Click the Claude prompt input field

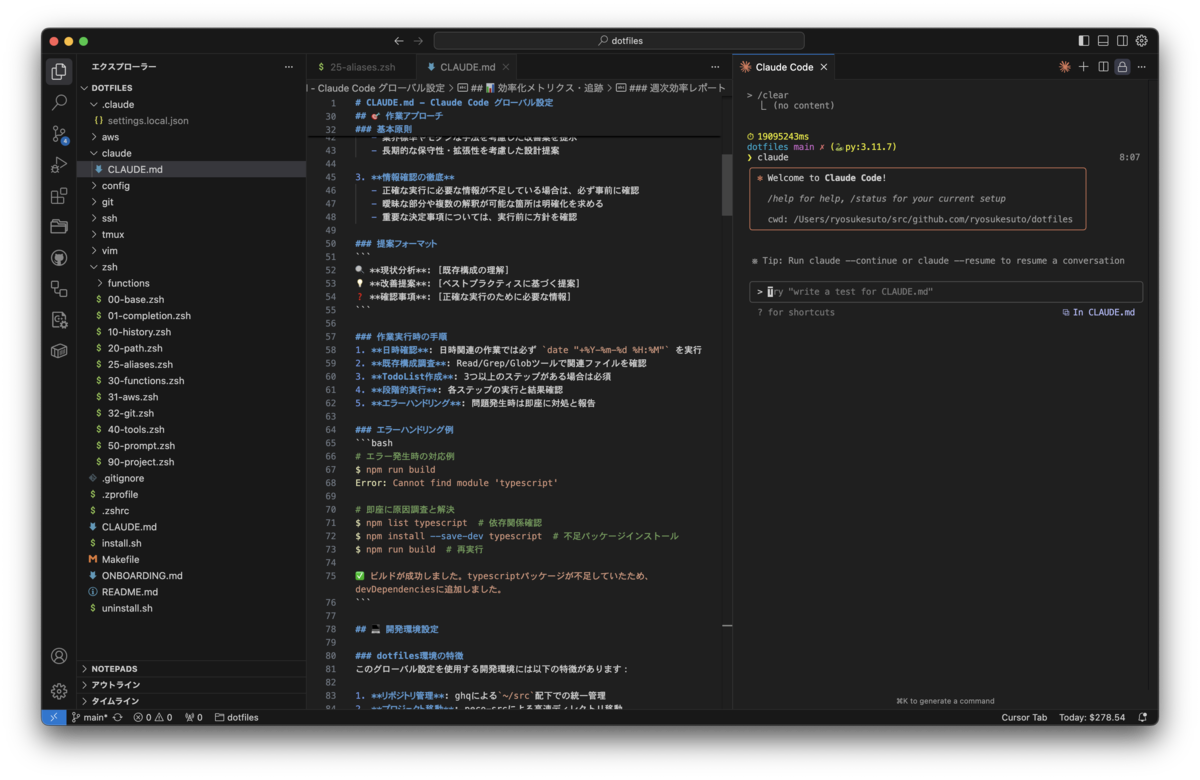pos(946,292)
